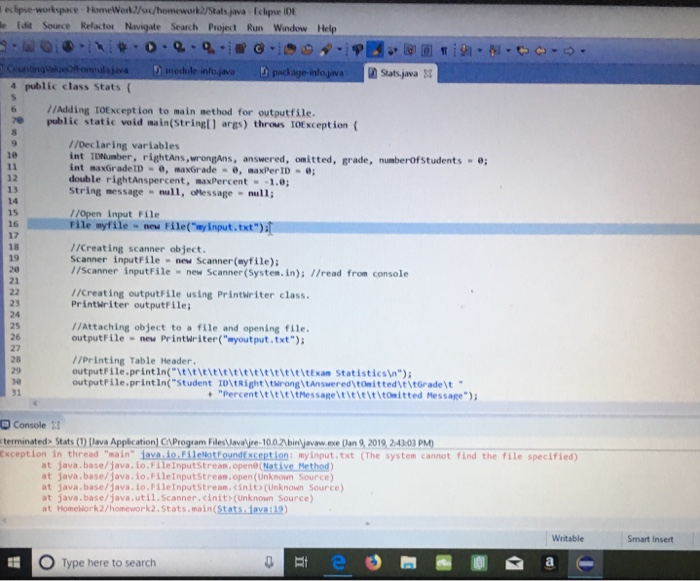Run the program with the Run button
This screenshot has width=700, height=581.
150,46
